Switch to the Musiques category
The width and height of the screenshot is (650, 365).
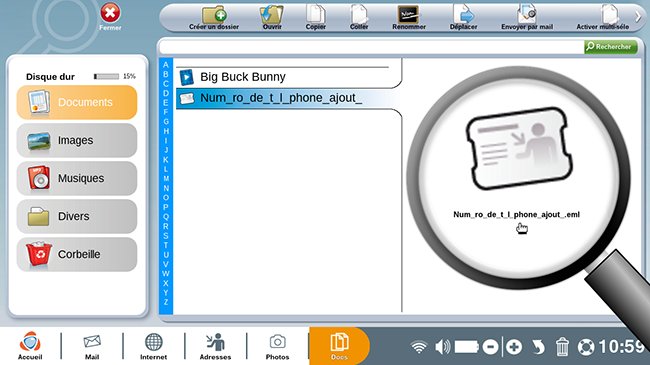coord(77,178)
